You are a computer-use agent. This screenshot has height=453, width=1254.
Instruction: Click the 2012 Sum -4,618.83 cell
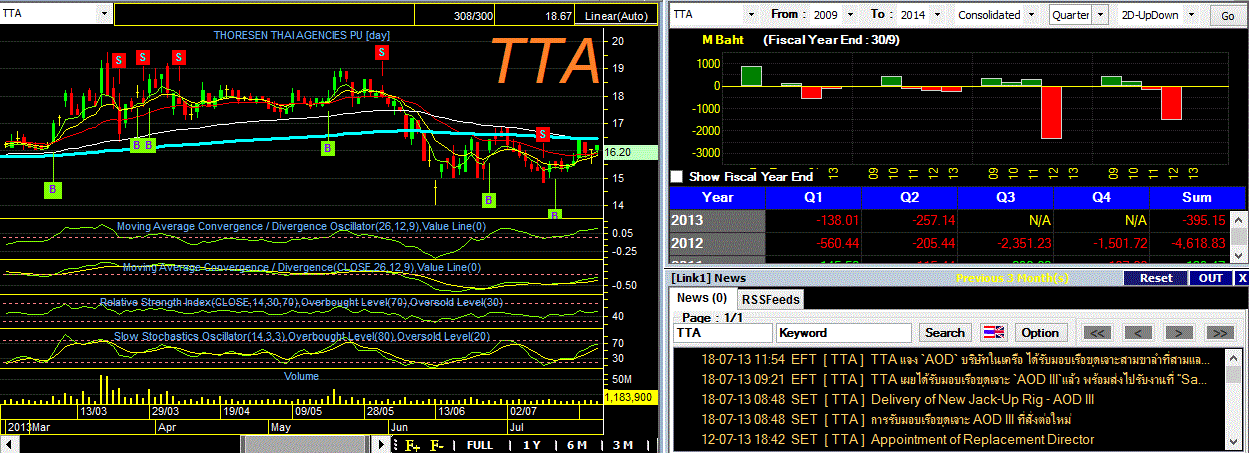tap(1189, 243)
